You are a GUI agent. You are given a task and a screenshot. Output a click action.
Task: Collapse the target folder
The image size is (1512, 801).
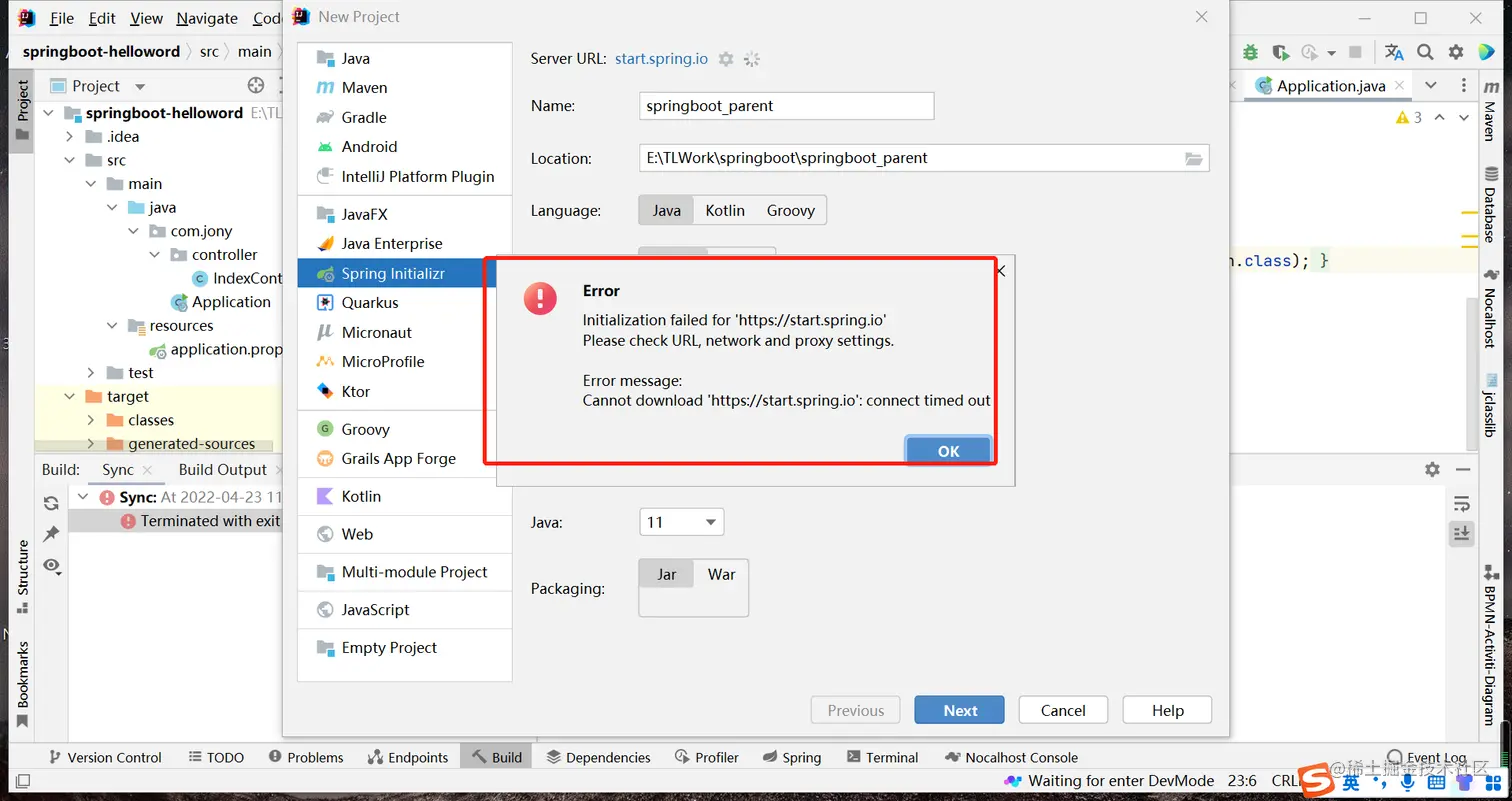[x=70, y=397]
